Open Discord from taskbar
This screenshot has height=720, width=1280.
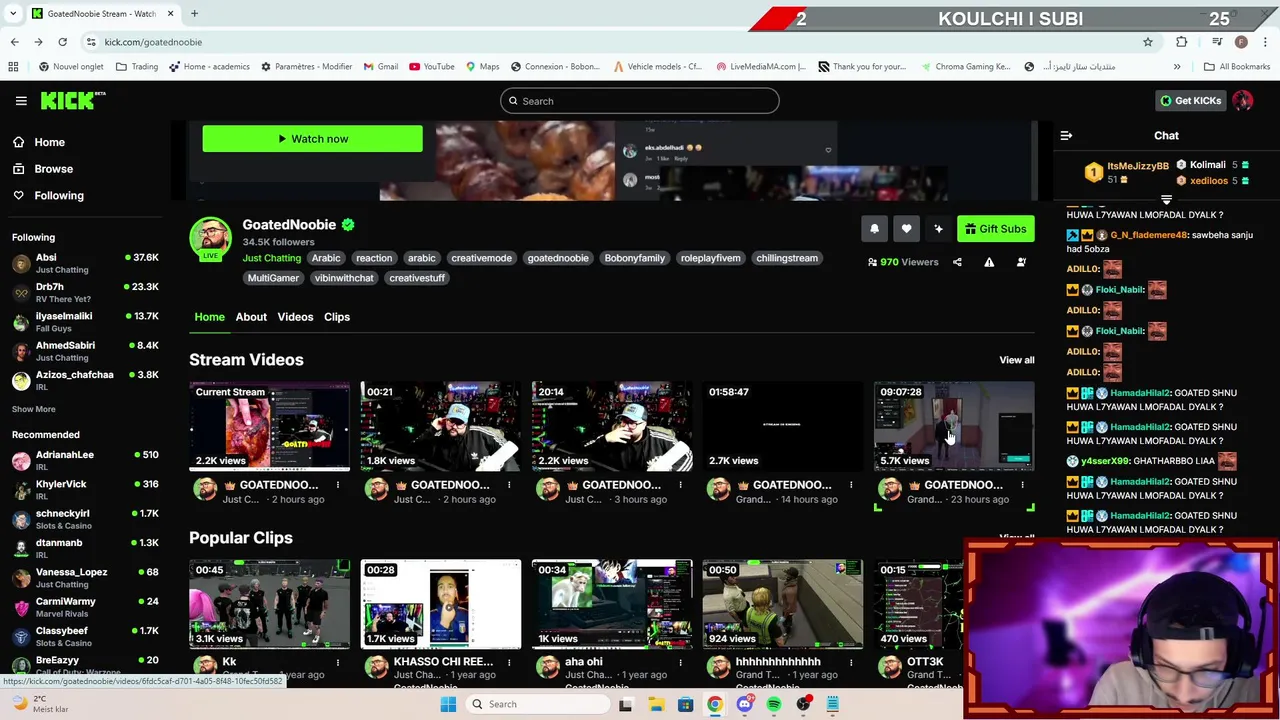pos(744,704)
